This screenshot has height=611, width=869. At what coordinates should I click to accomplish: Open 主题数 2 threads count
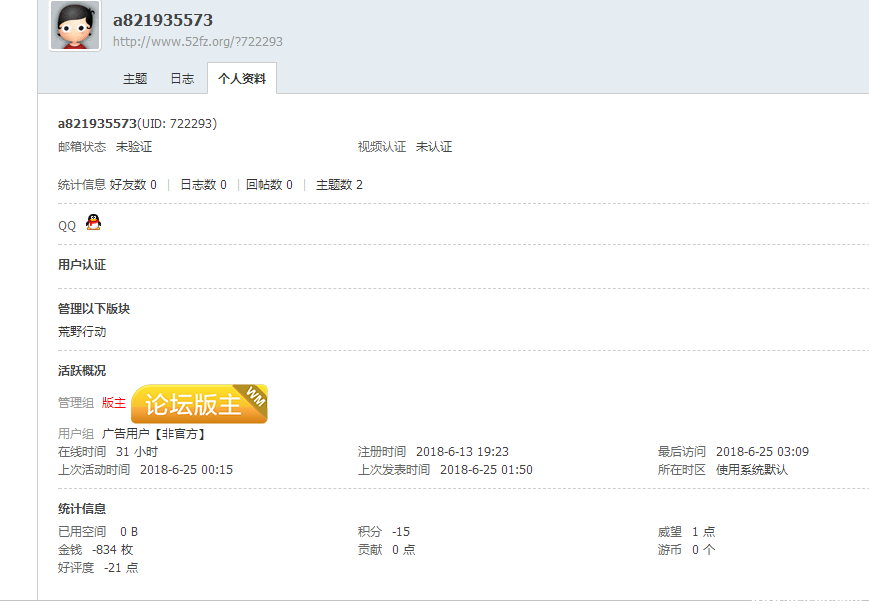[339, 185]
